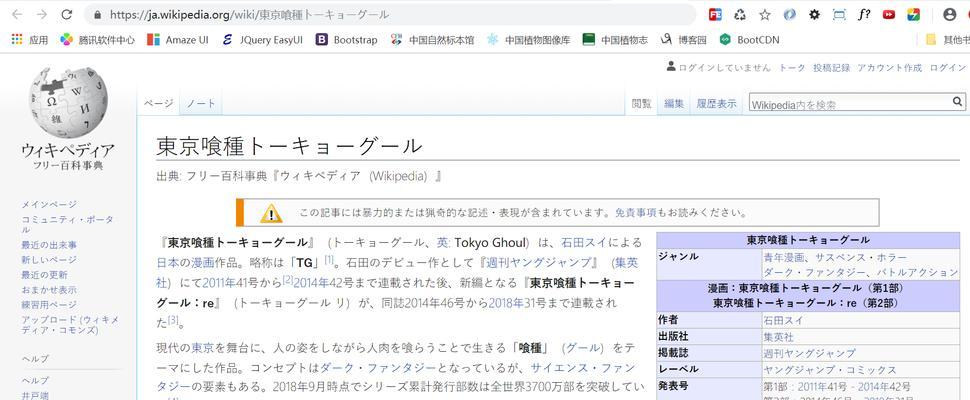Go forward to the next page
970x400 pixels.
(41, 14)
